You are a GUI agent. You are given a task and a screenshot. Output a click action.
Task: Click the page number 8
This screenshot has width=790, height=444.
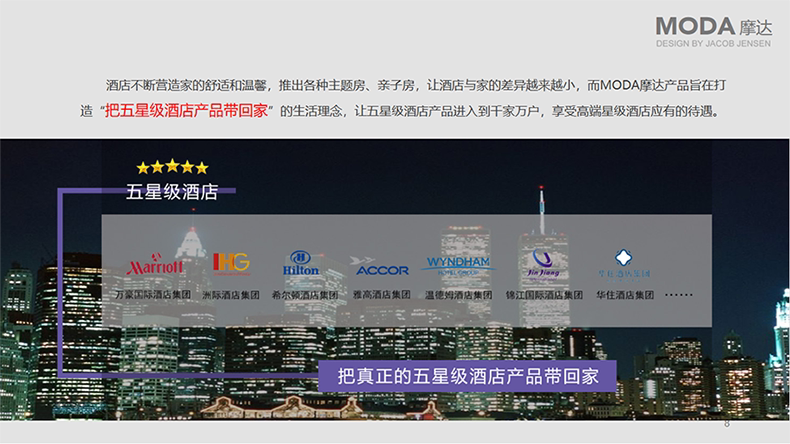point(727,424)
